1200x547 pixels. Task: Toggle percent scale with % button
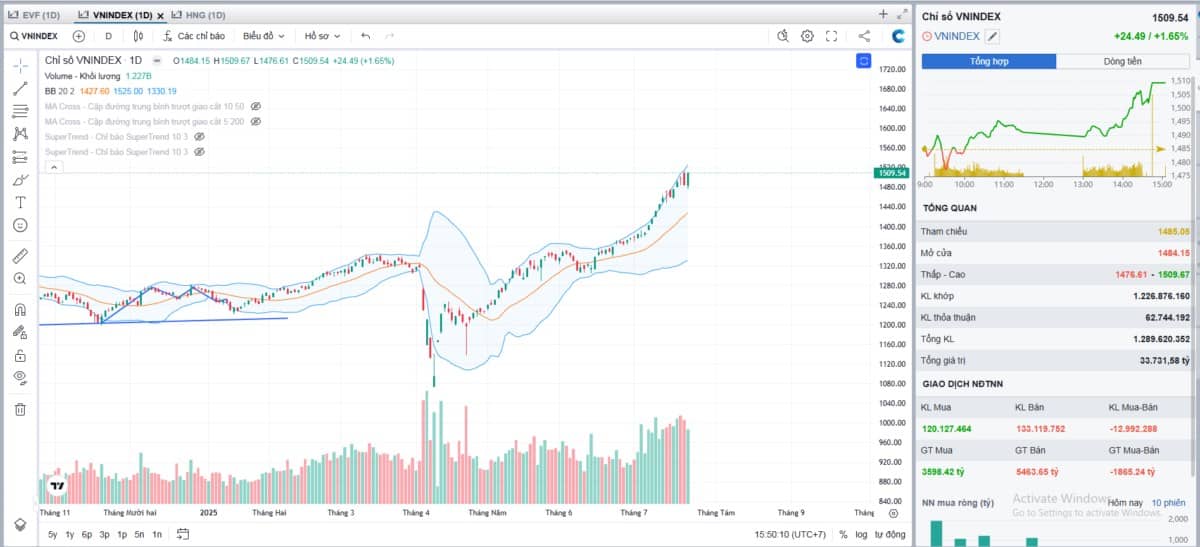coord(843,535)
